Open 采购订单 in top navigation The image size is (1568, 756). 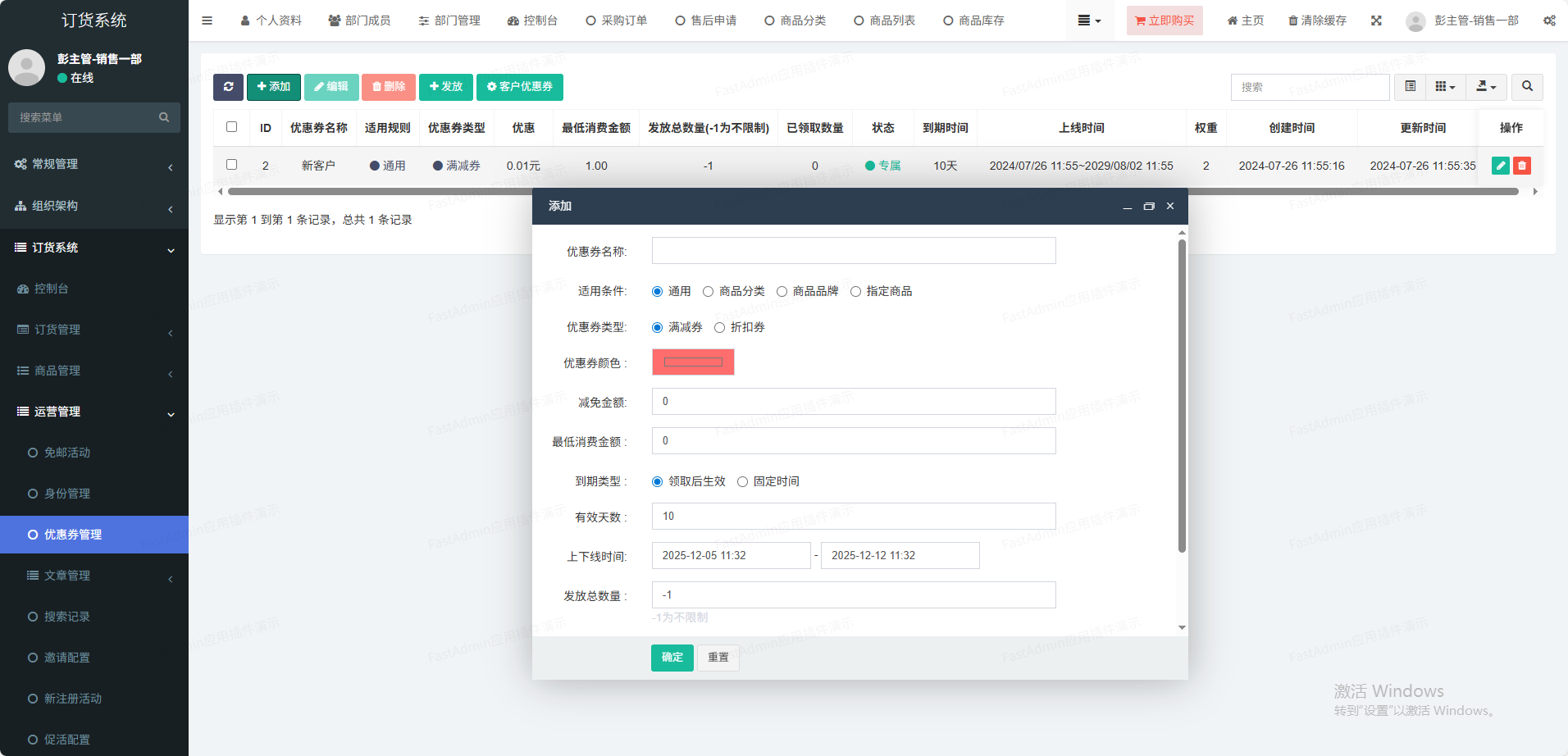(617, 20)
